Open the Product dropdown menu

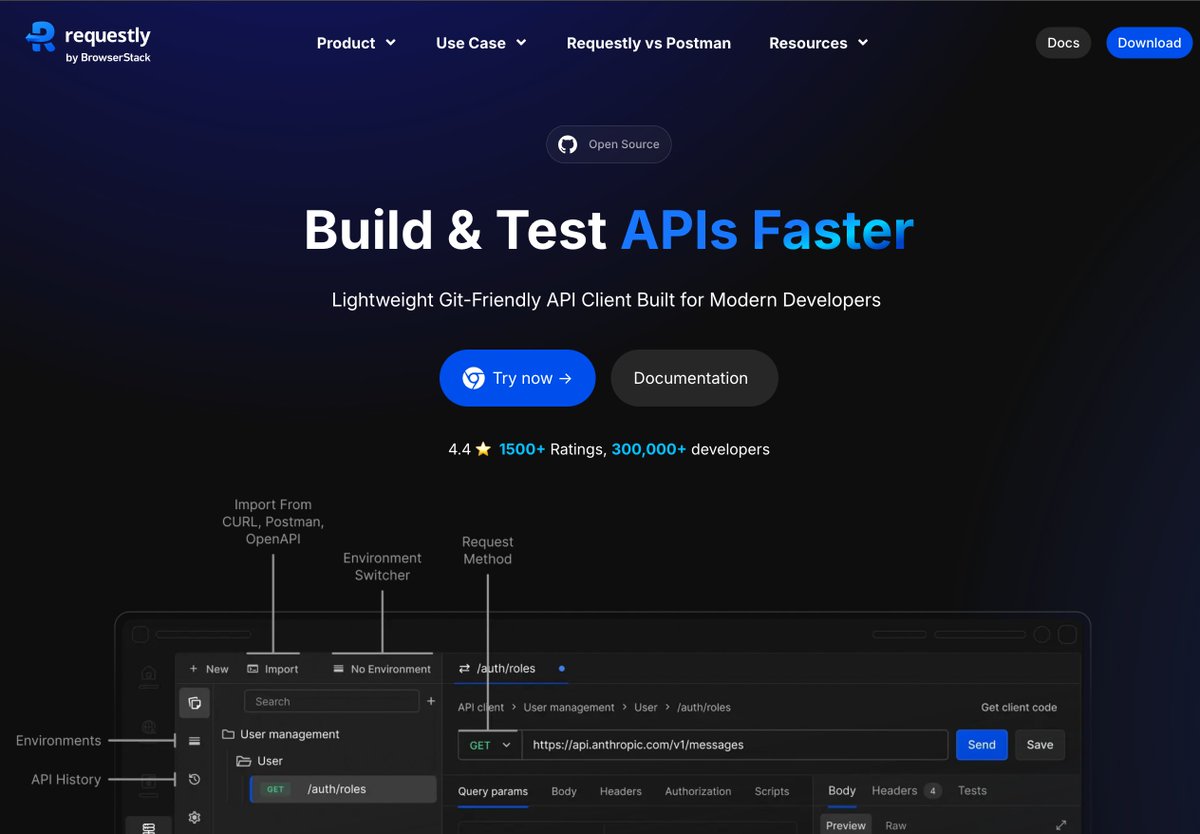tap(356, 43)
